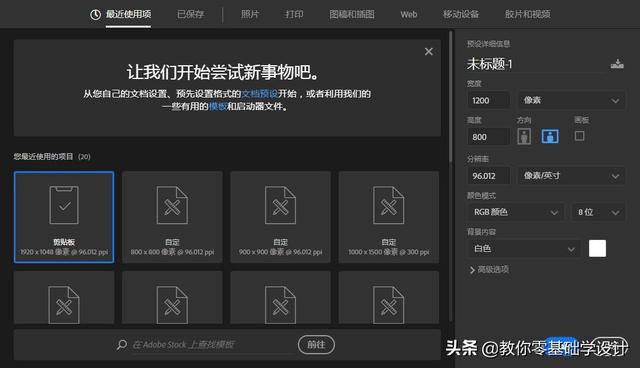Expand 高级选项 advanced options
The height and width of the screenshot is (368, 640).
[489, 270]
